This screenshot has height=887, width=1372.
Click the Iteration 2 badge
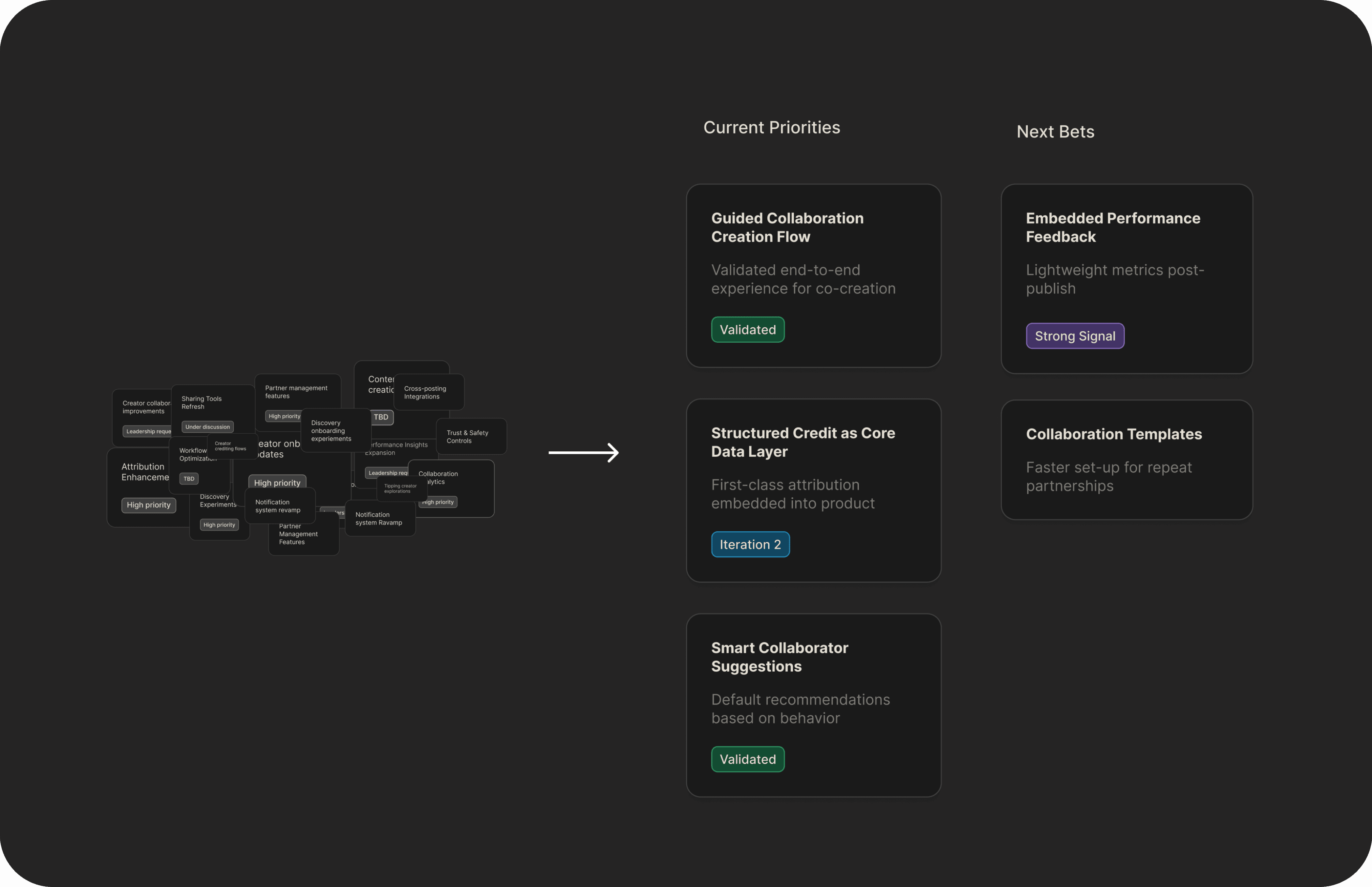click(x=750, y=545)
